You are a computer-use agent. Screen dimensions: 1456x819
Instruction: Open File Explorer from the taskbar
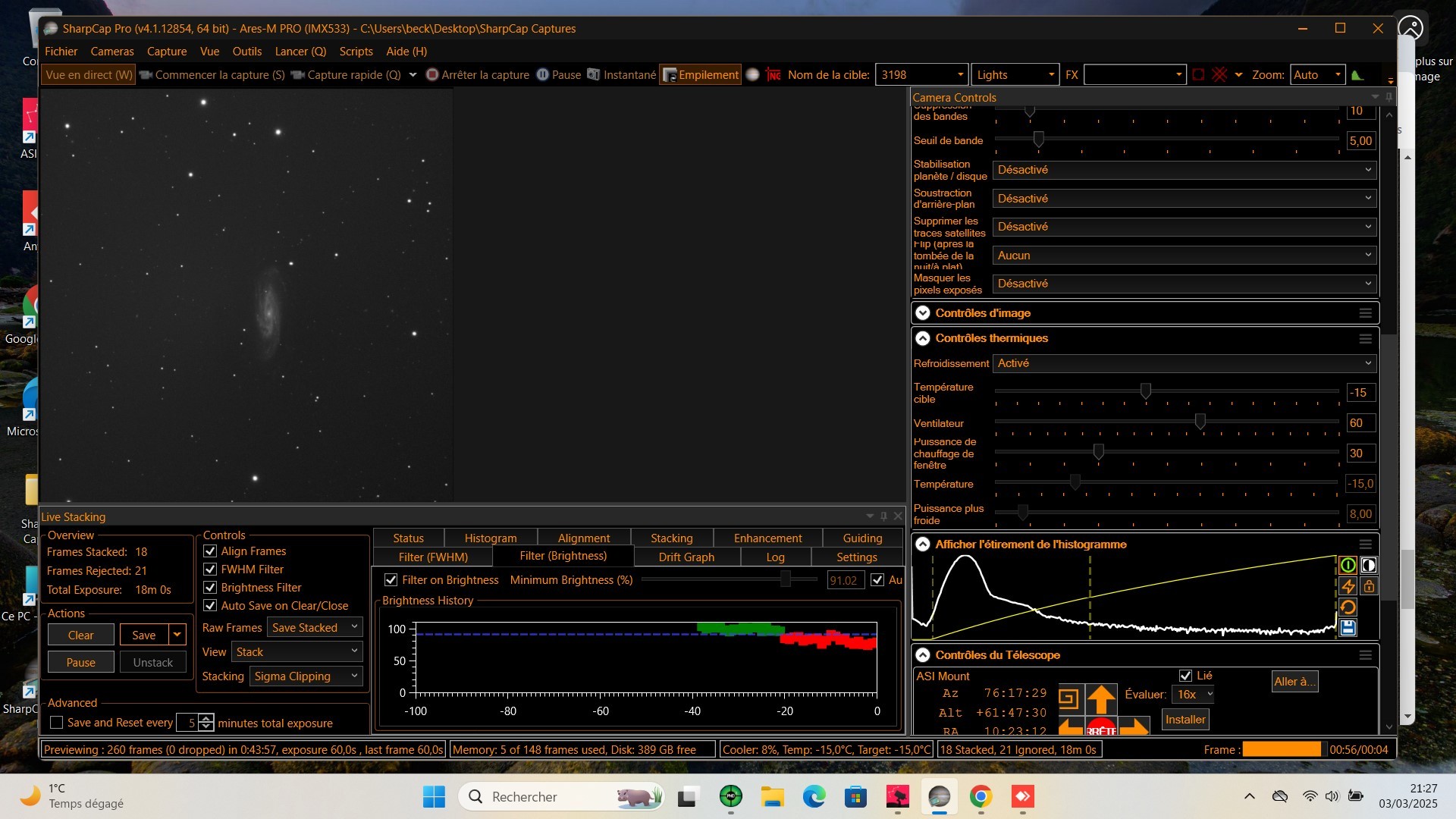[772, 796]
